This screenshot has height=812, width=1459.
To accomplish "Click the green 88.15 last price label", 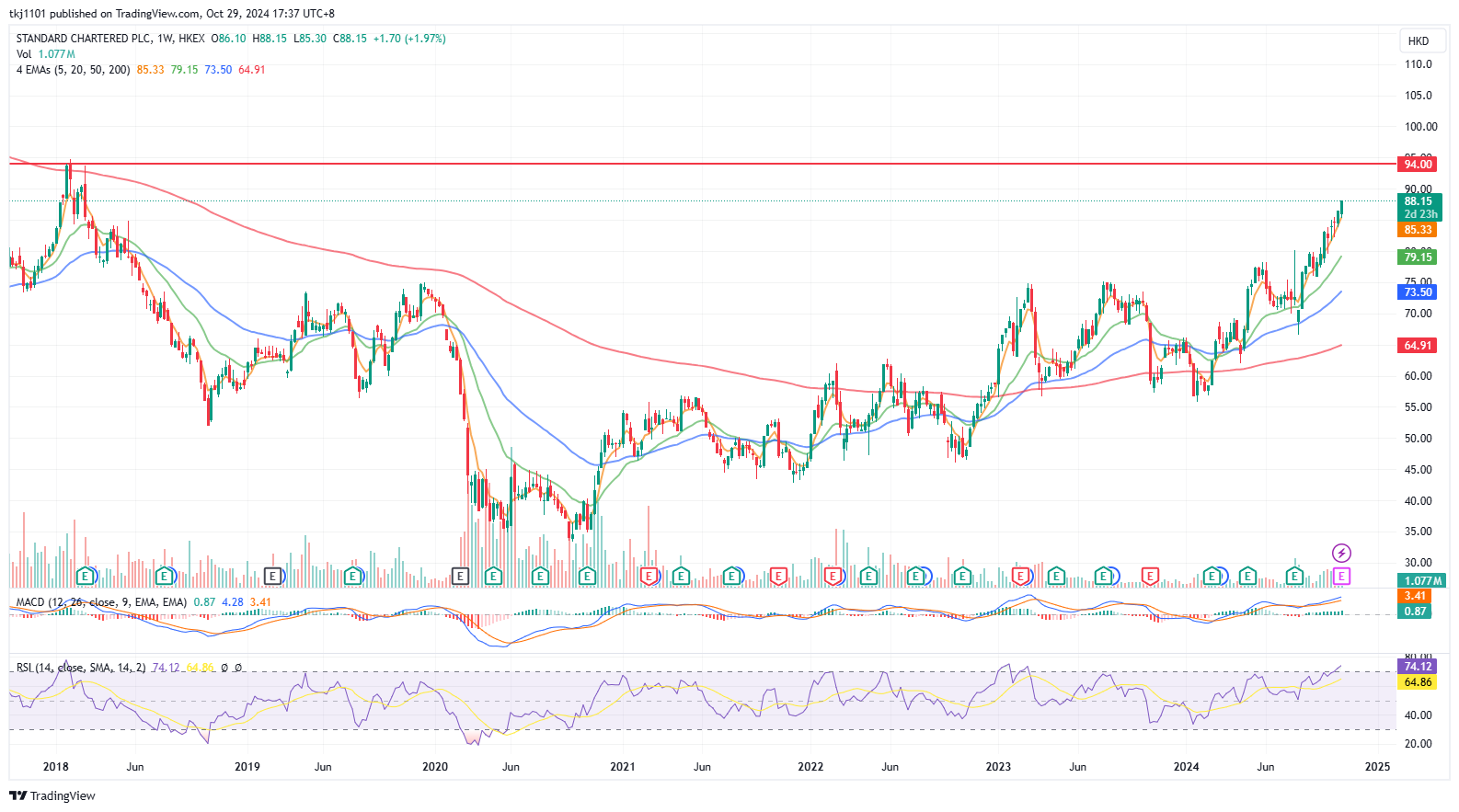I will point(1418,201).
